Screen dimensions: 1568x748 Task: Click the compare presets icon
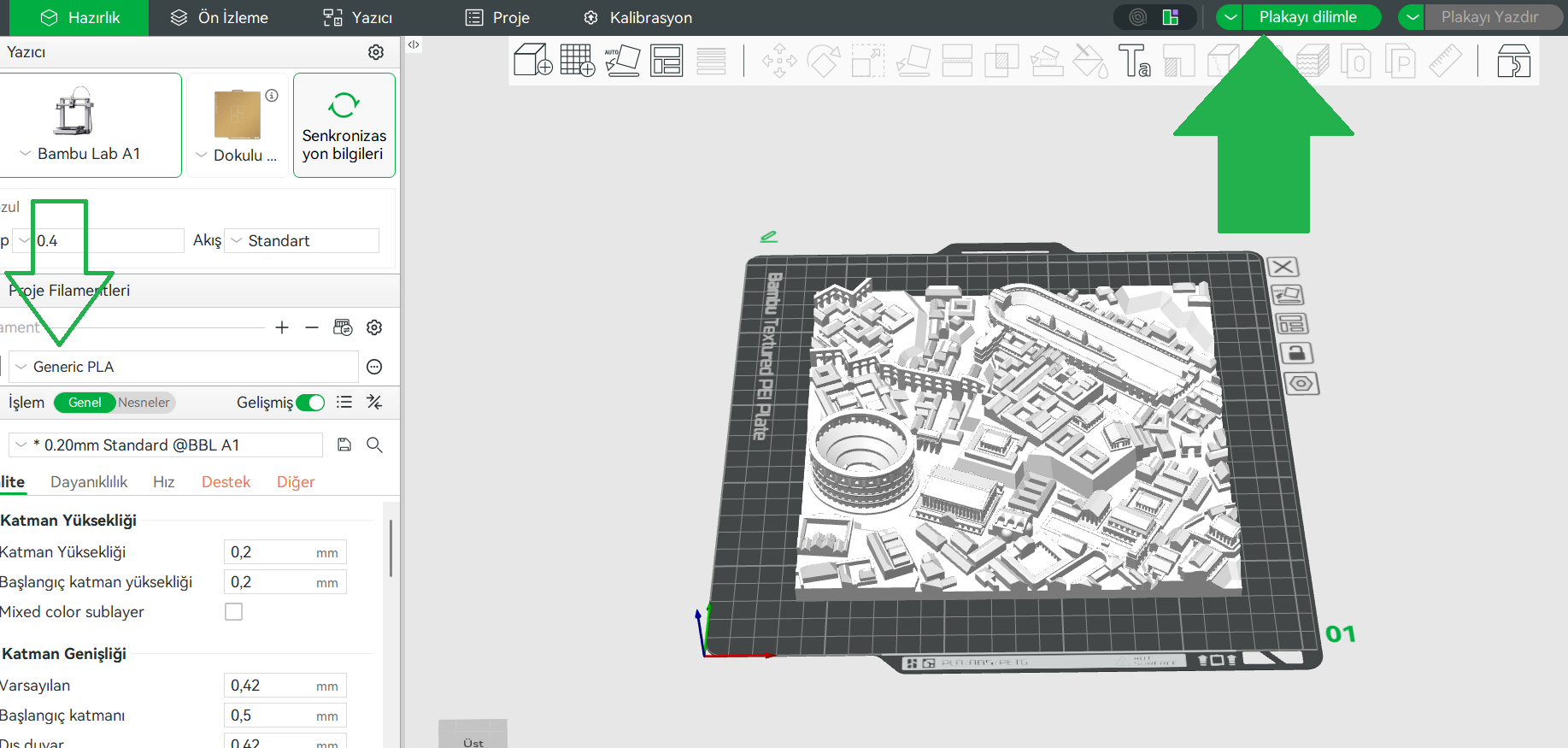(x=374, y=402)
